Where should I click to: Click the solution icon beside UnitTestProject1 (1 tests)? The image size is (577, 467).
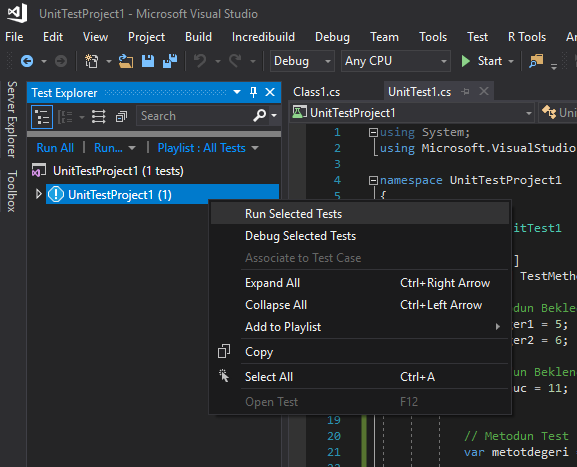(x=39, y=170)
